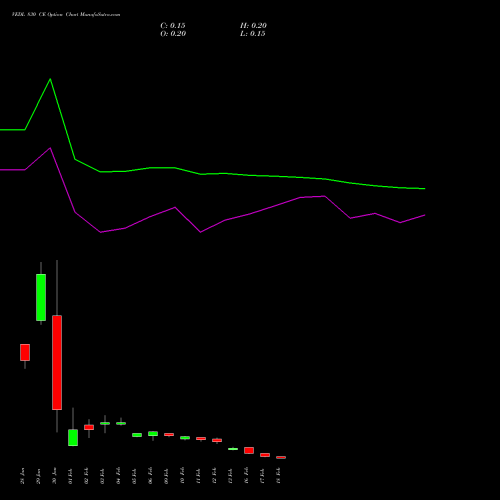Click the open value 'O: 0.20'

point(173,34)
